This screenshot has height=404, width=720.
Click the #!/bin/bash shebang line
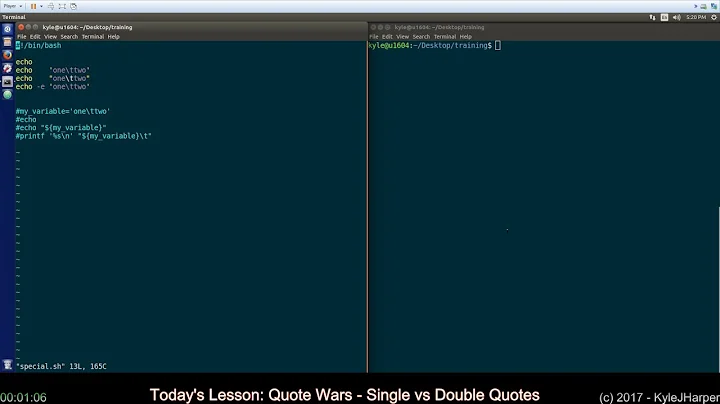(39, 45)
